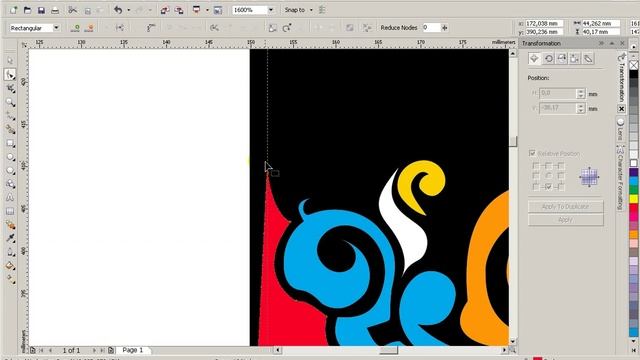The height and width of the screenshot is (360, 640).
Task: Click the Transformation docker double-chevron expander
Action: click(x=601, y=43)
